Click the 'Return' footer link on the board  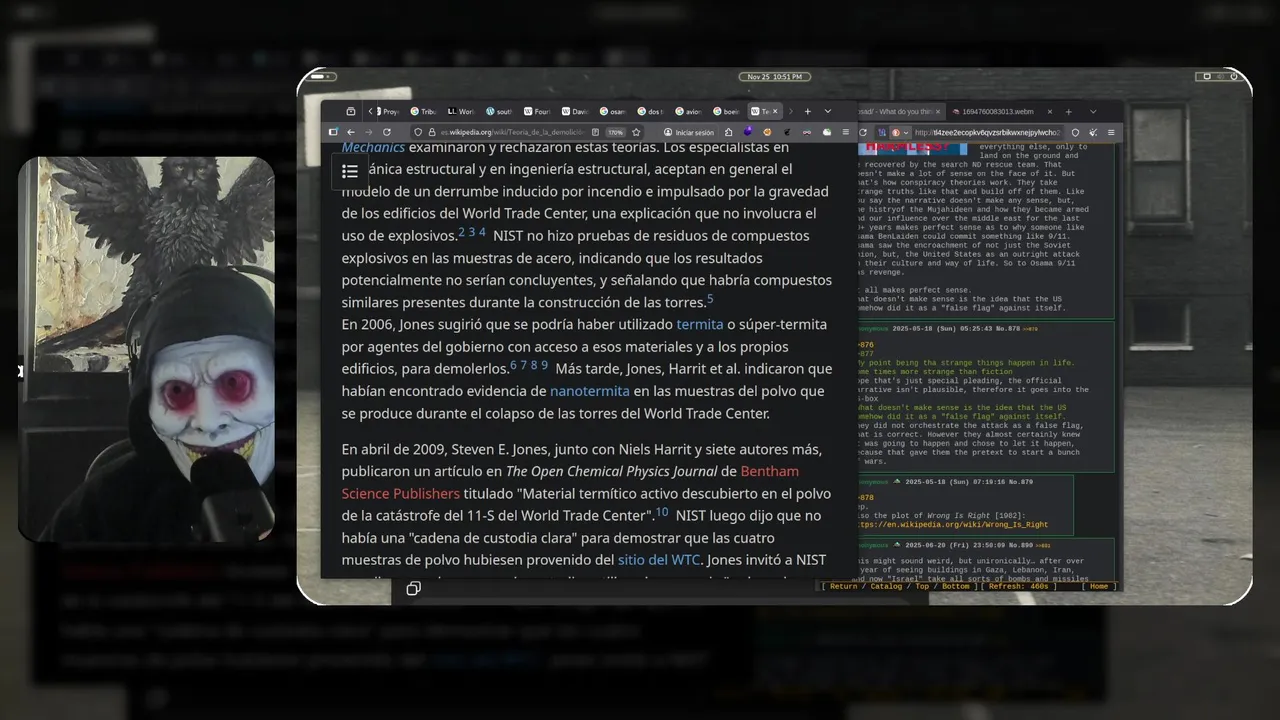tap(843, 586)
